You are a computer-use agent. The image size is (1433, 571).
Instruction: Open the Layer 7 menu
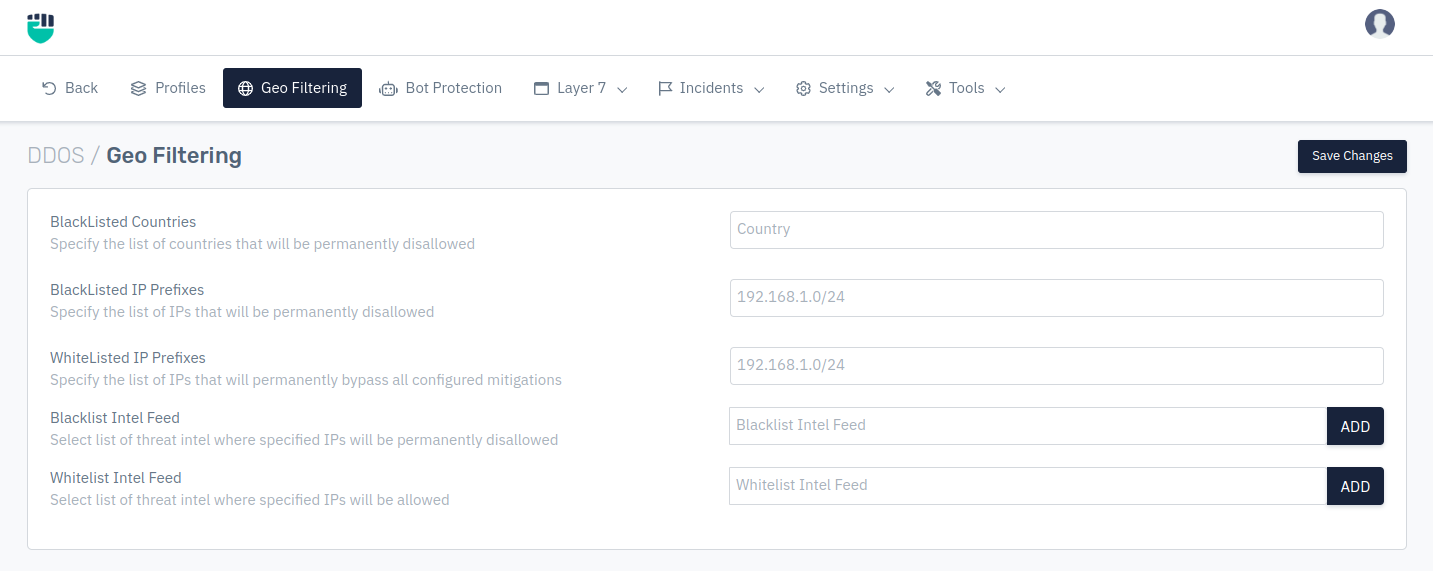coord(581,88)
